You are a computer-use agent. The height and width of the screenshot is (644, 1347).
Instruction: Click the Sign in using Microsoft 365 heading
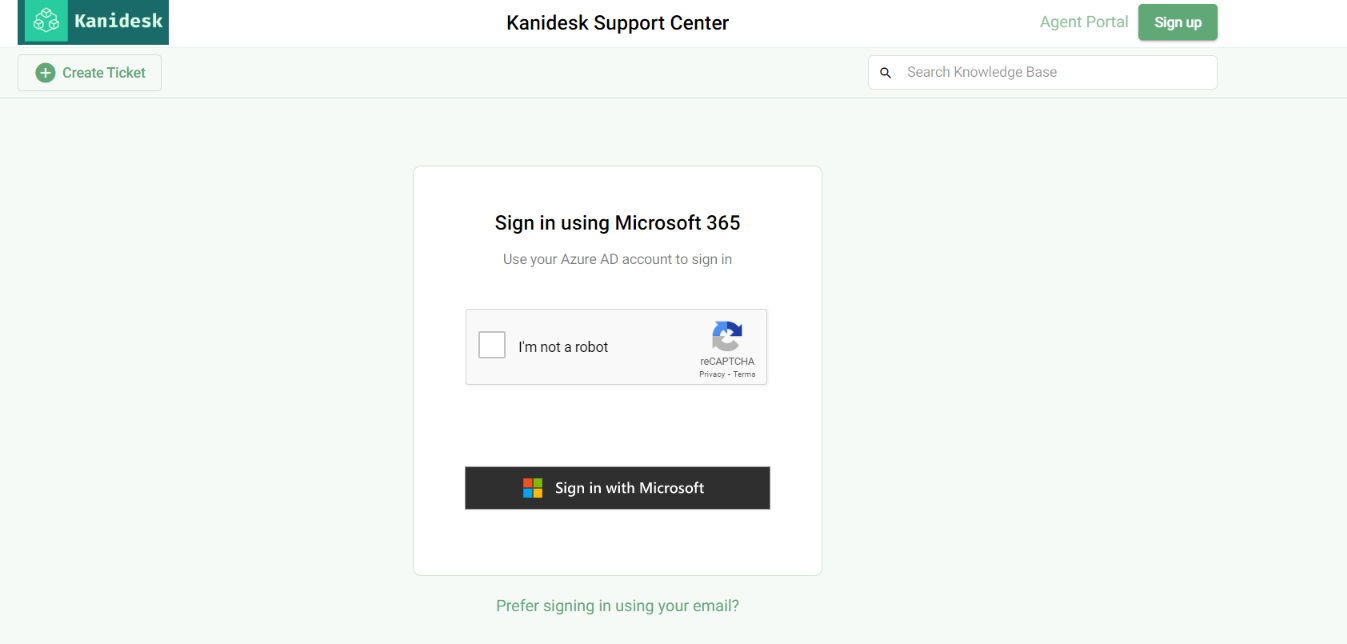(617, 222)
